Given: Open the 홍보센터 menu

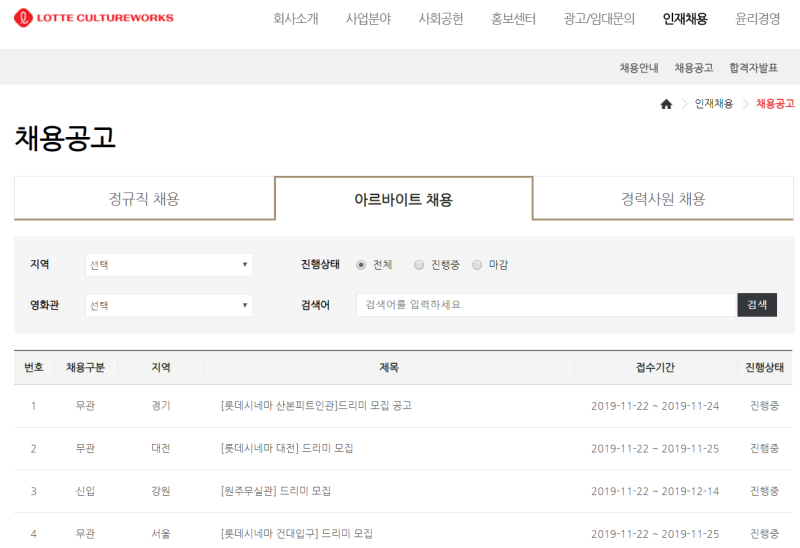Looking at the screenshot, I should [x=513, y=19].
